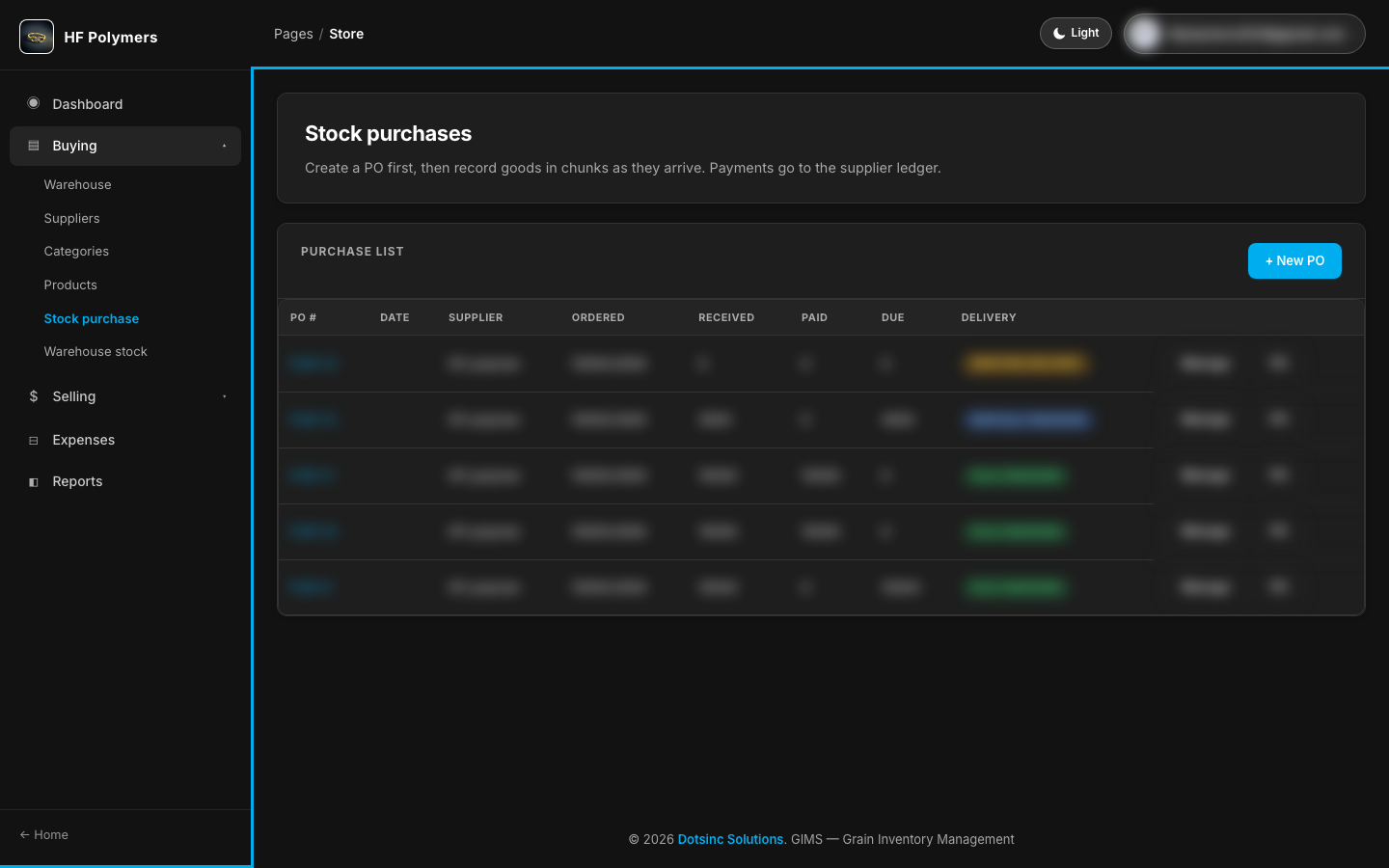The width and height of the screenshot is (1389, 868).
Task: Click the Selling dollar sign icon
Action: 34,396
